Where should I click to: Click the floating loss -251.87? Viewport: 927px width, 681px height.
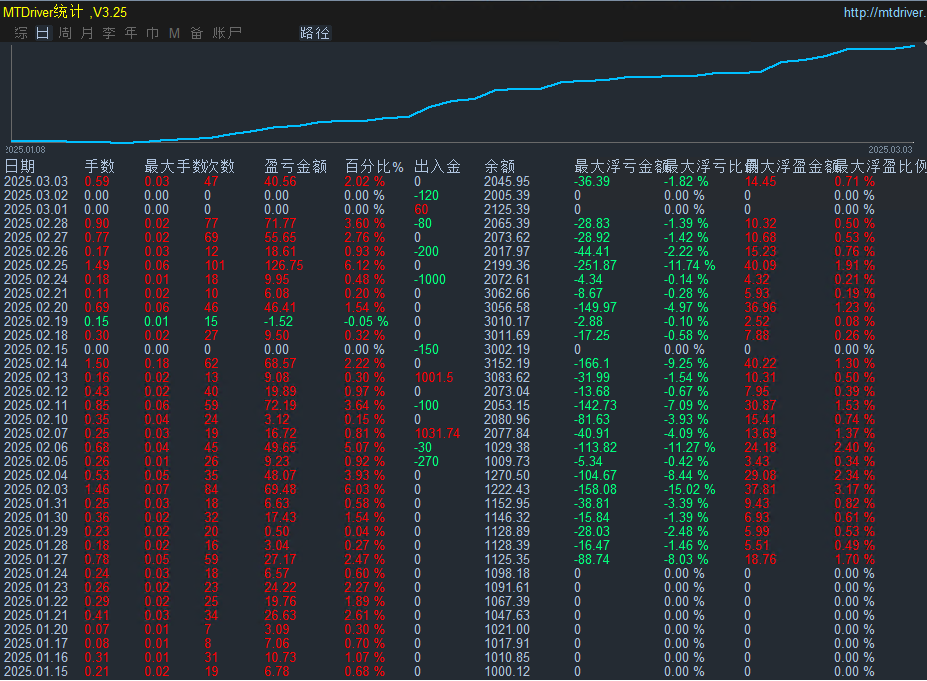(595, 265)
